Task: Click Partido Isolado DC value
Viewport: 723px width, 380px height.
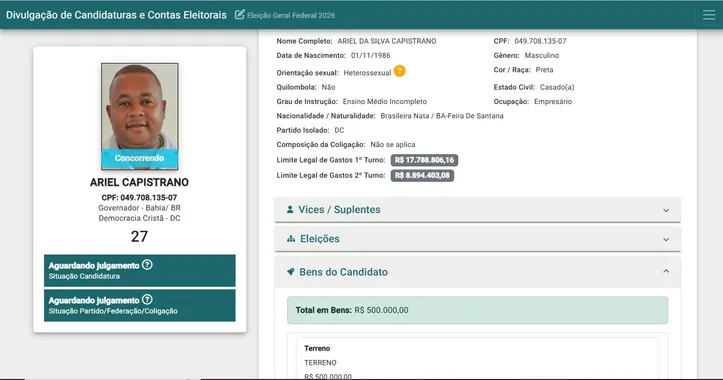Action: click(339, 130)
